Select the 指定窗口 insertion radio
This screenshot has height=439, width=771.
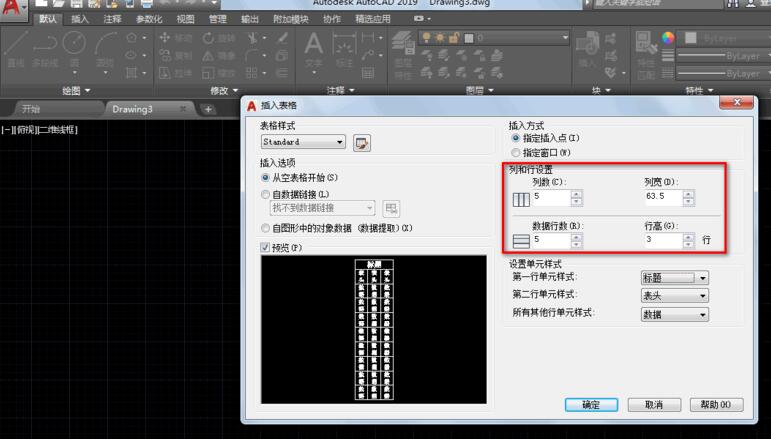(x=515, y=153)
